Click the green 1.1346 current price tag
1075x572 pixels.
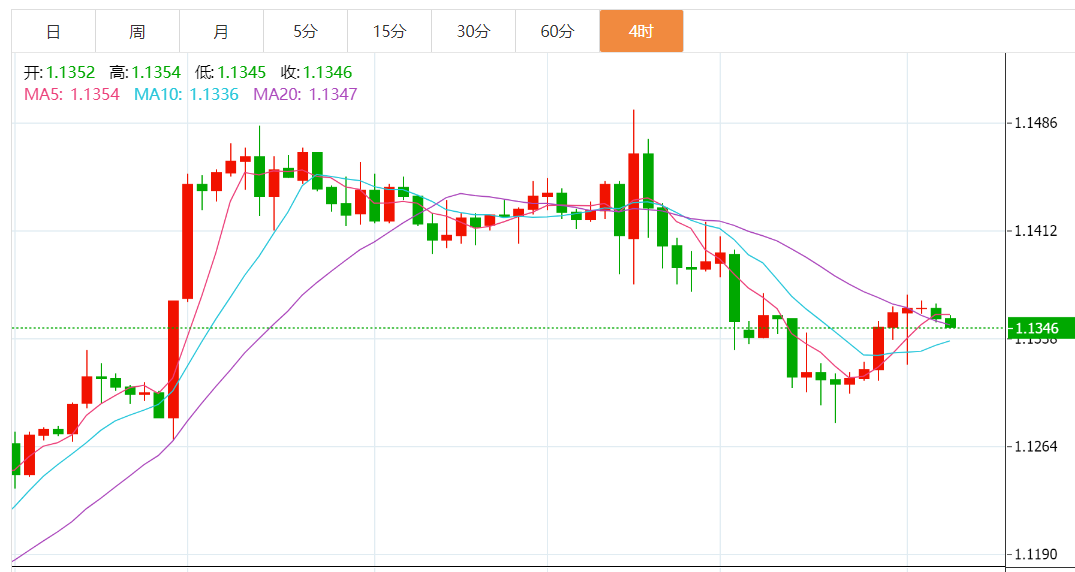coord(1041,328)
